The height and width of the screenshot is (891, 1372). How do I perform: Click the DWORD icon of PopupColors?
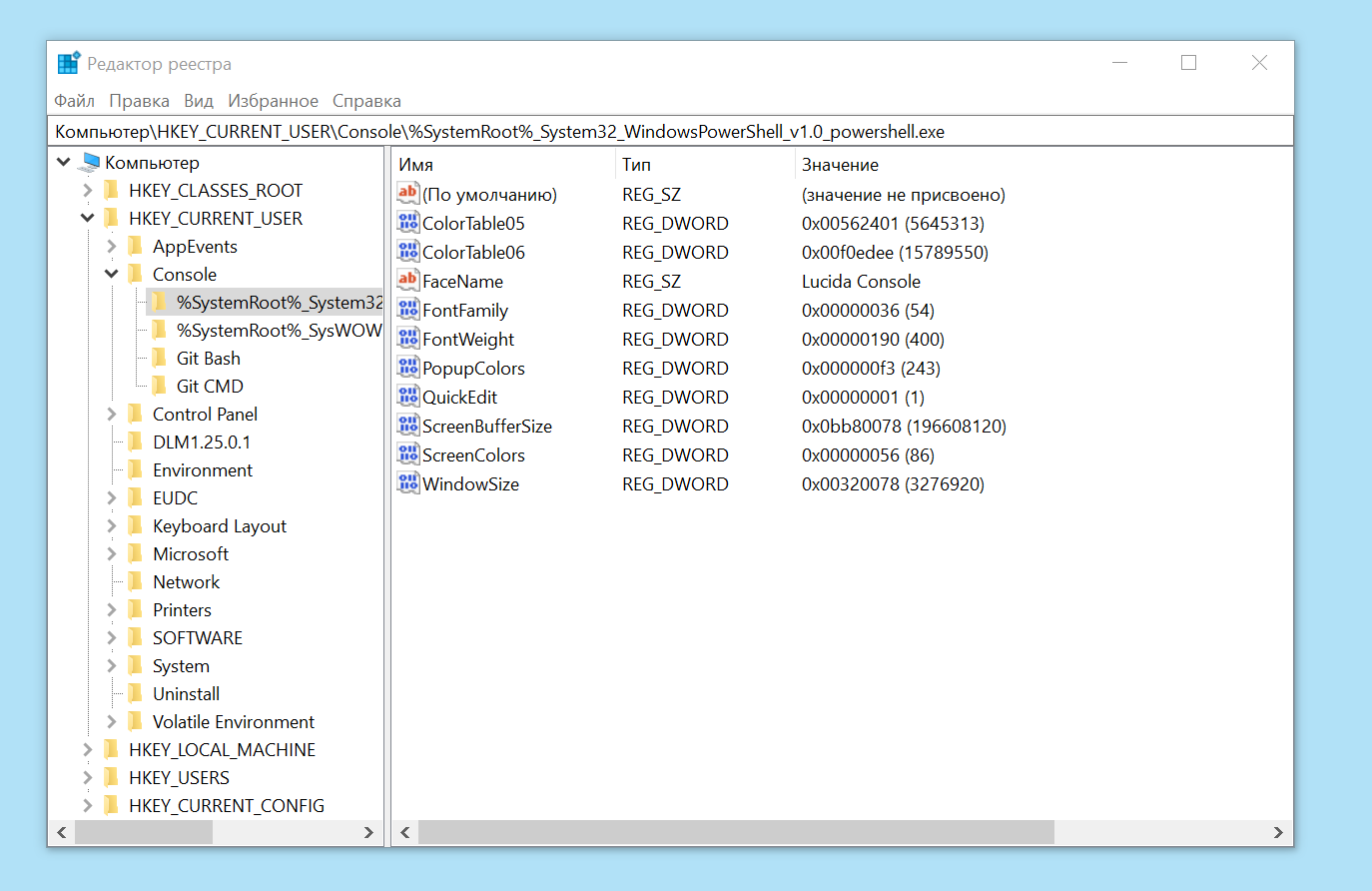pos(408,368)
